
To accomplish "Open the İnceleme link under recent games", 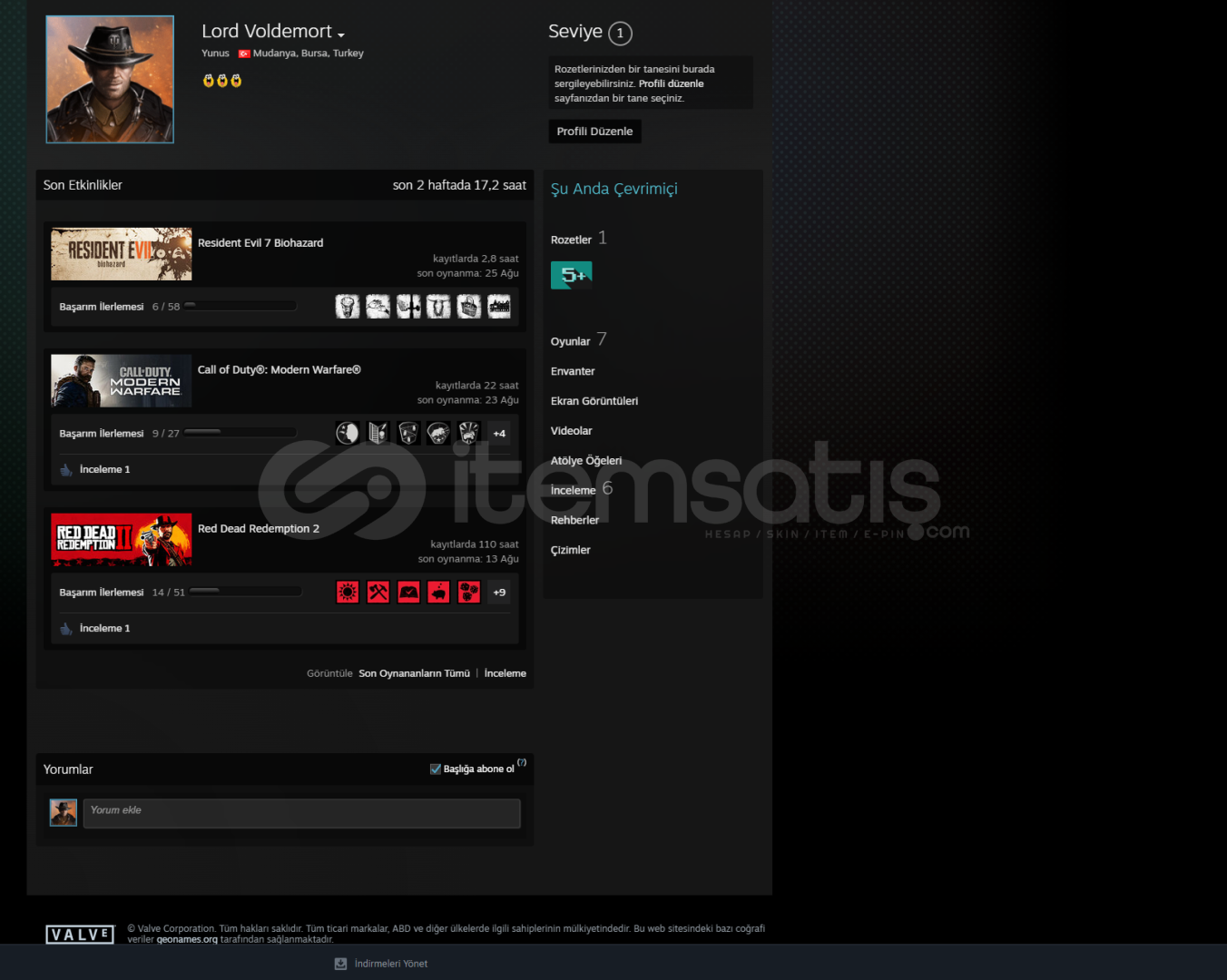I will pyautogui.click(x=506, y=673).
